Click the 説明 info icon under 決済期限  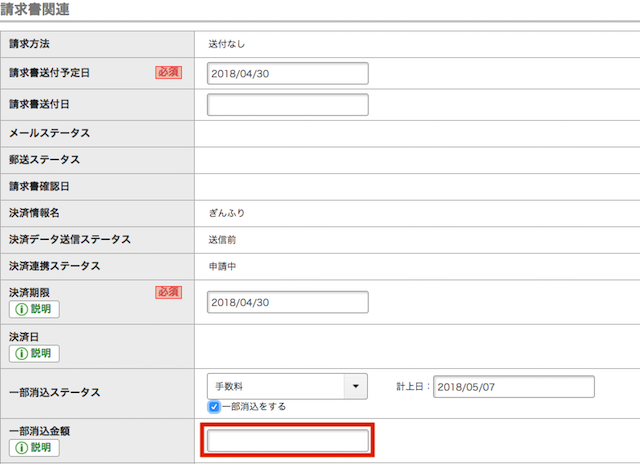click(x=34, y=309)
